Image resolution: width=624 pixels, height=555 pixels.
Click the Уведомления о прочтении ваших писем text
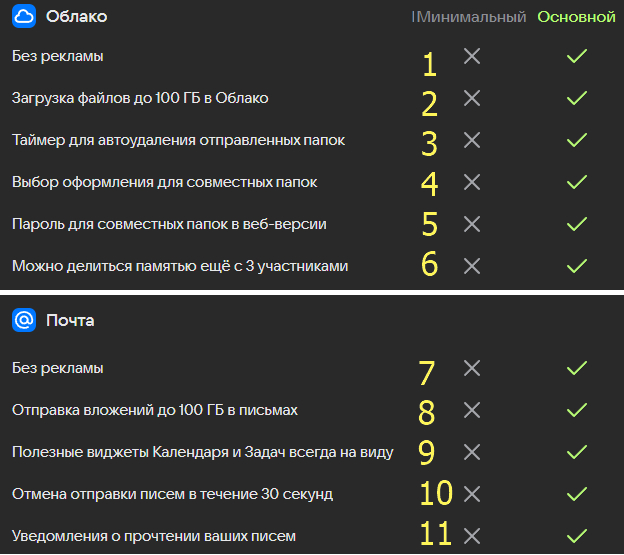[x=154, y=536]
